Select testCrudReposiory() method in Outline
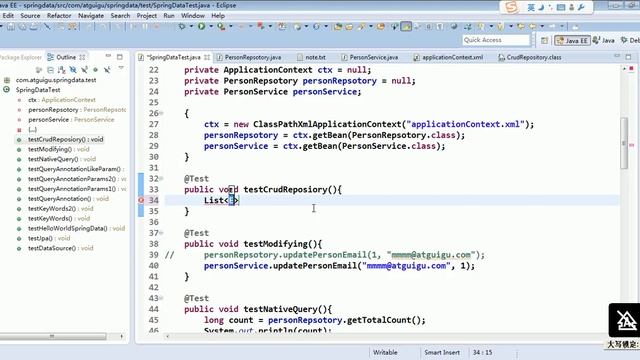 point(66,139)
